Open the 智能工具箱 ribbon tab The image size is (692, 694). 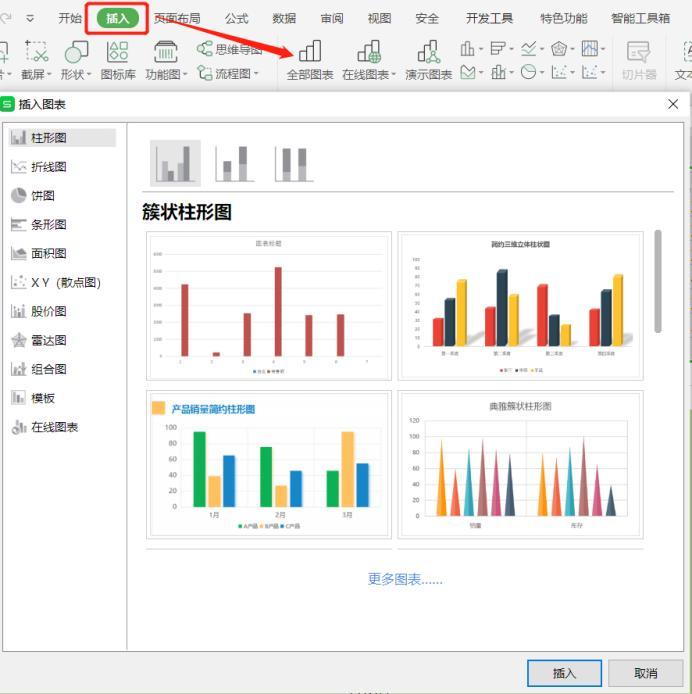(640, 18)
